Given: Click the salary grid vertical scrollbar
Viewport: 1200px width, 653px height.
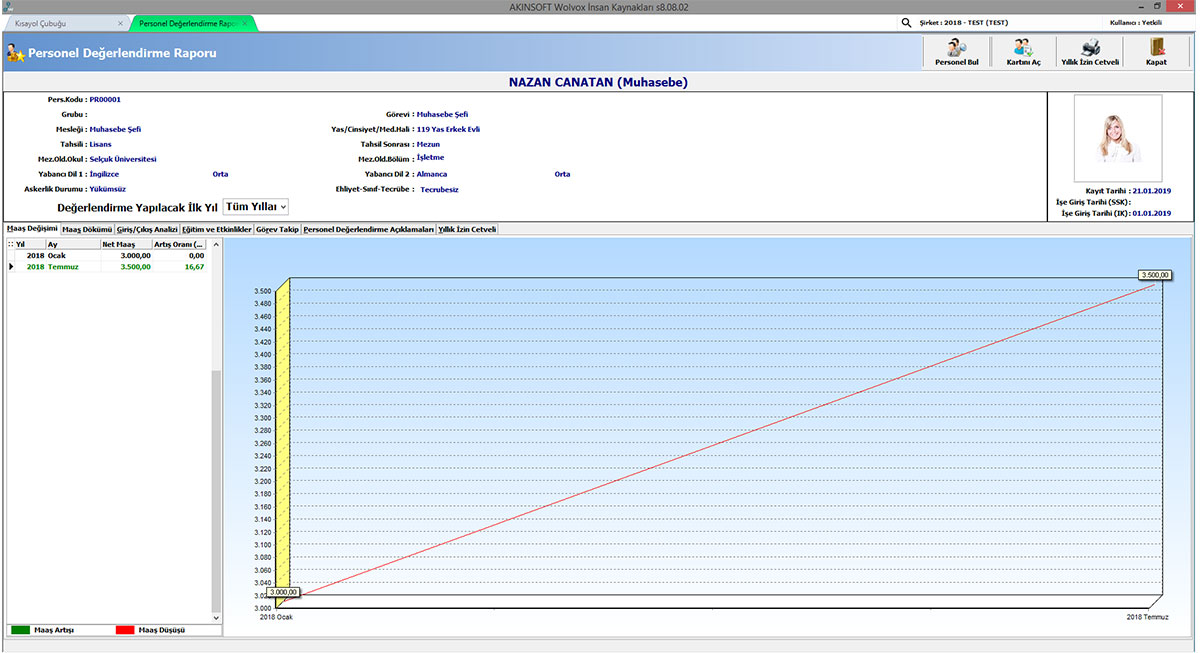Looking at the screenshot, I should 215,490.
